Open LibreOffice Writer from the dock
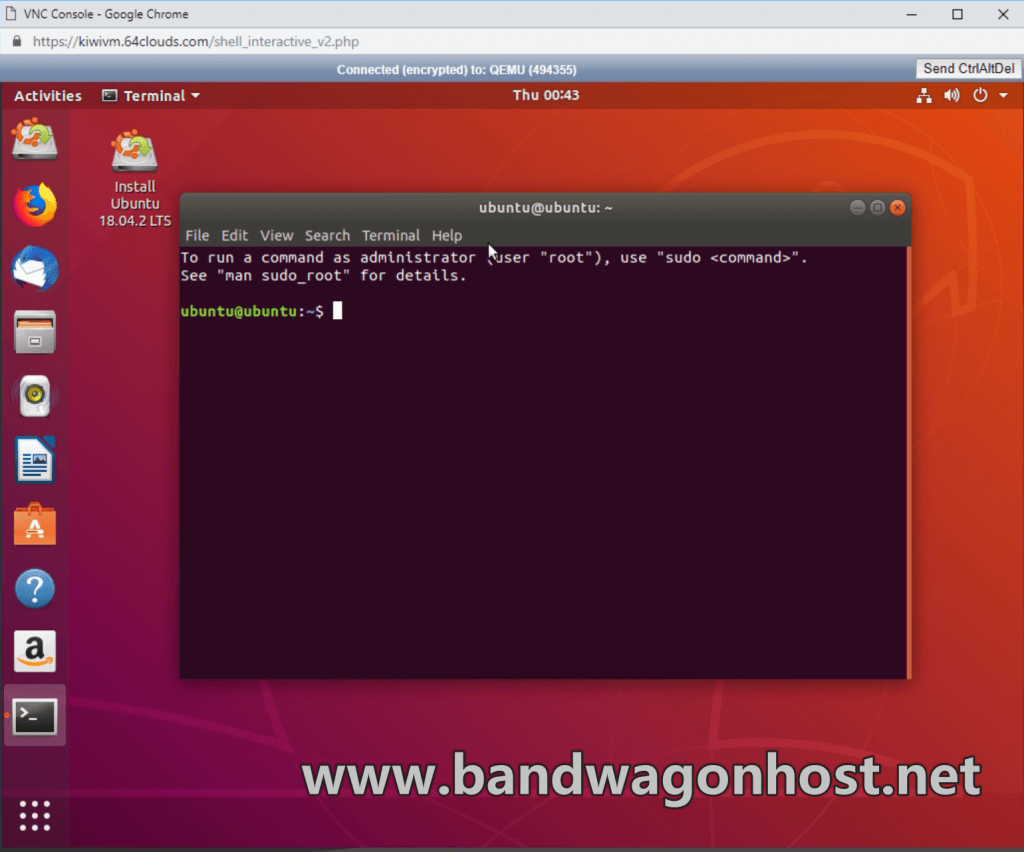Image resolution: width=1024 pixels, height=852 pixels. click(35, 460)
